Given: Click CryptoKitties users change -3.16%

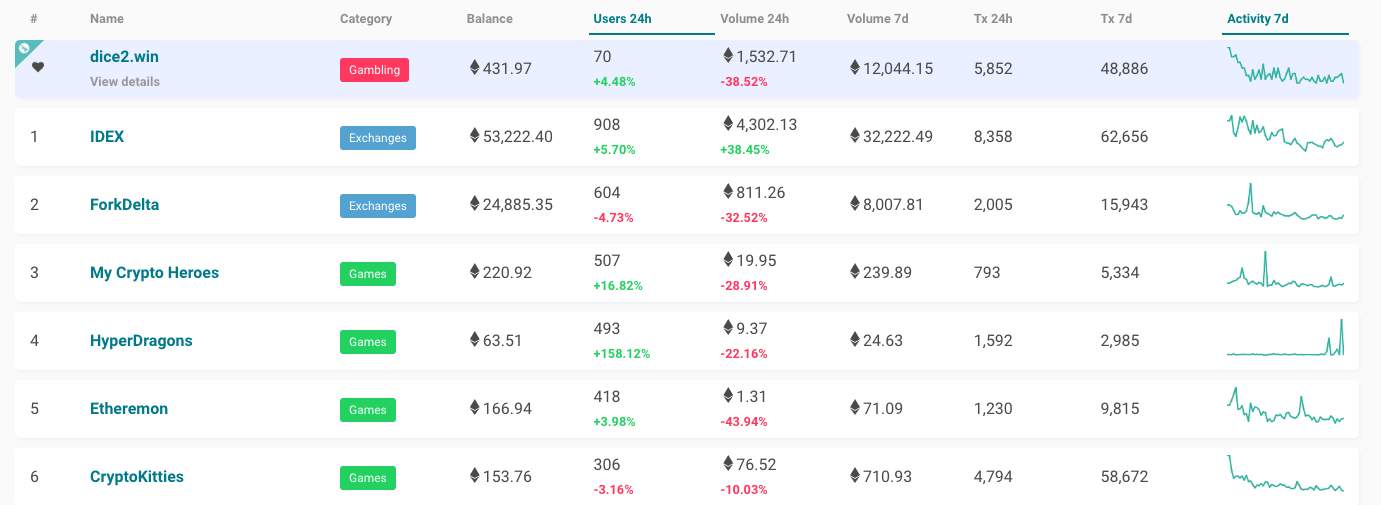Looking at the screenshot, I should click(613, 490).
